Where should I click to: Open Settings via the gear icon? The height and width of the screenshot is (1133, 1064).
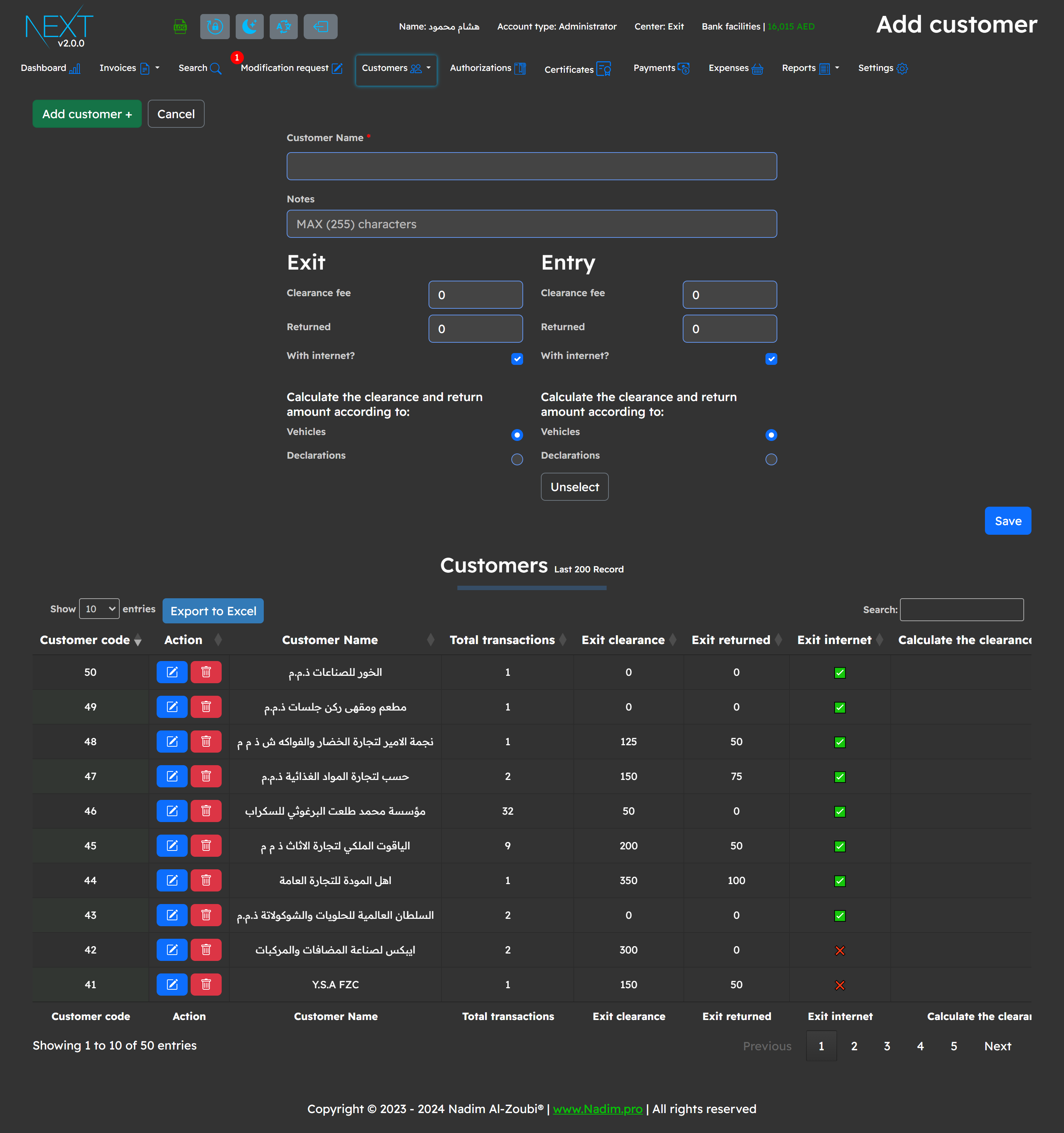[x=882, y=68]
